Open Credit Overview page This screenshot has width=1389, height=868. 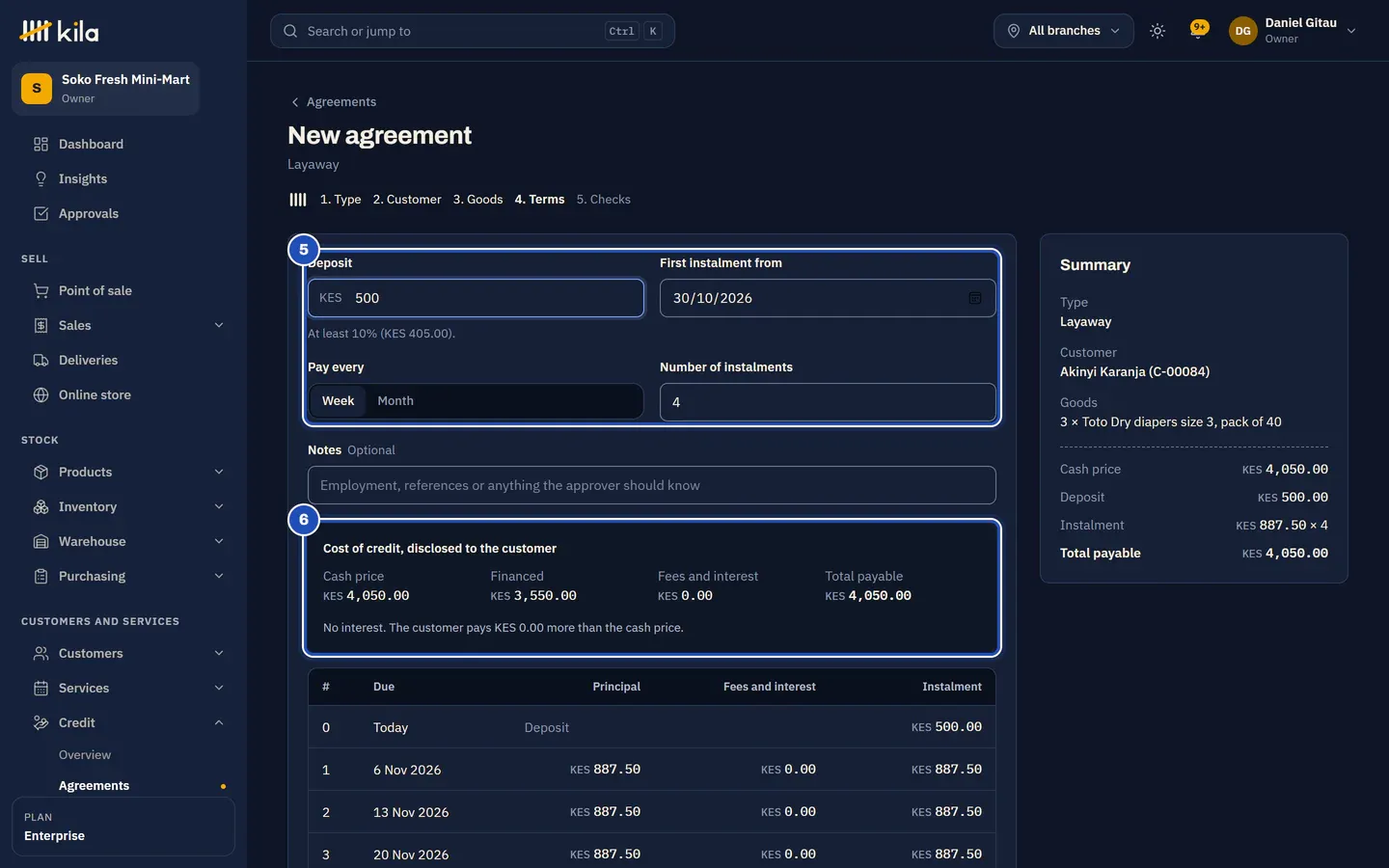pyautogui.click(x=85, y=755)
